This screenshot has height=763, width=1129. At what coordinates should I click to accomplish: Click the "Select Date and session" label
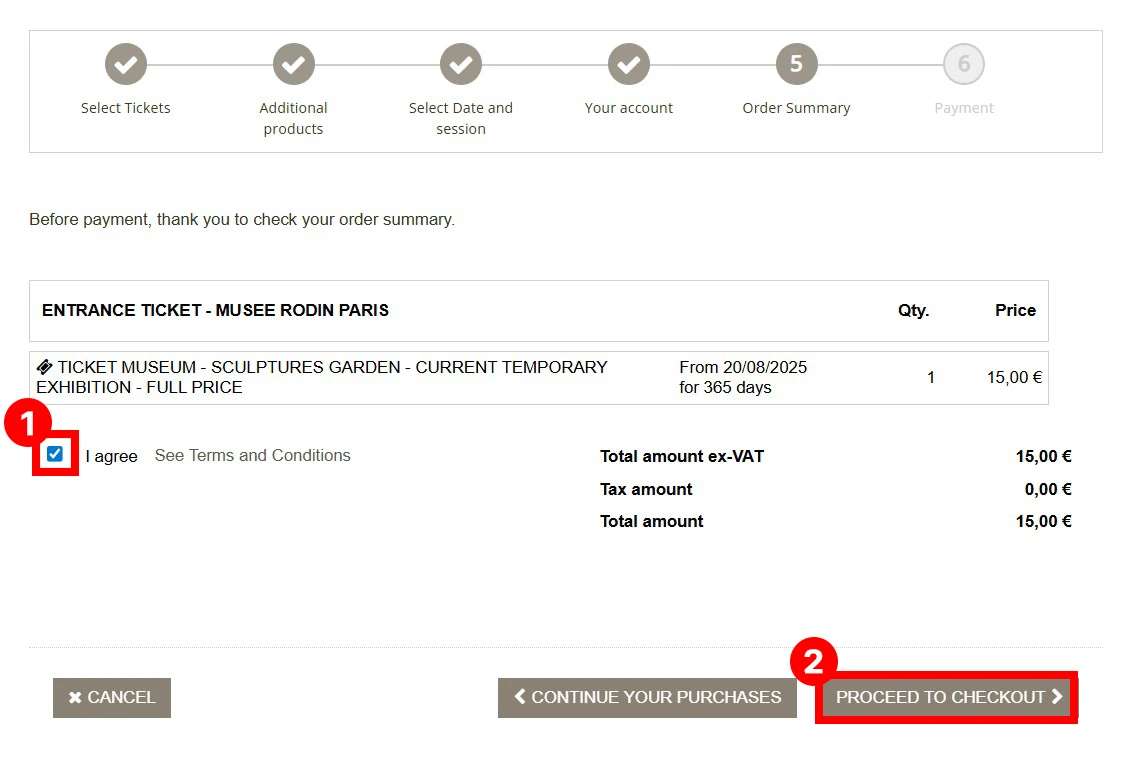tap(461, 118)
